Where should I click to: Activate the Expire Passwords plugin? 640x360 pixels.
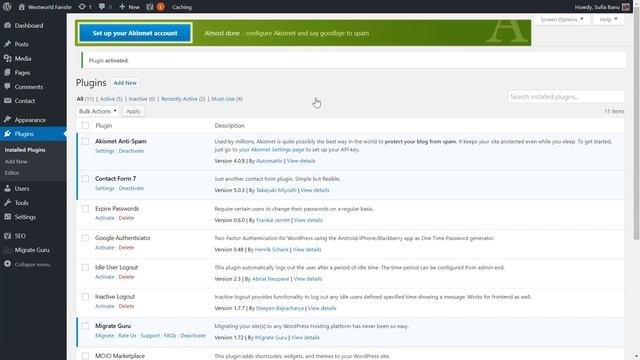(x=104, y=218)
